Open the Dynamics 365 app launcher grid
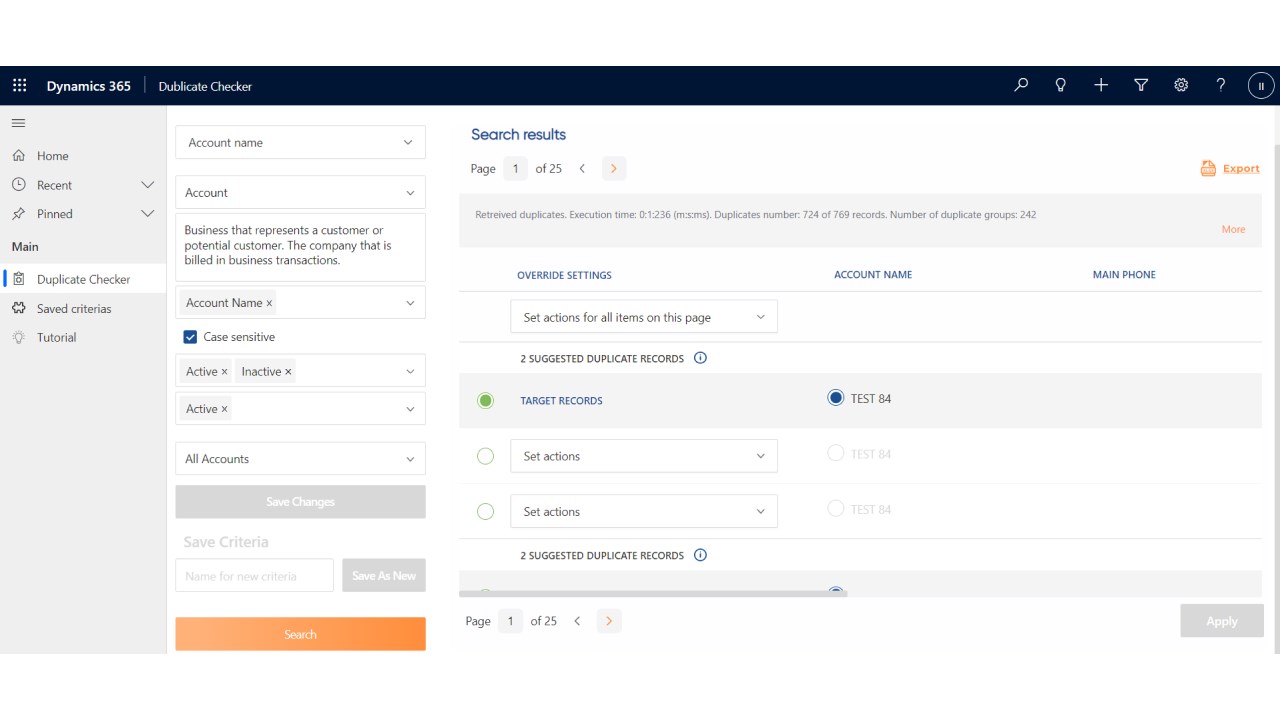Screen dimensions: 1280x720 click(19, 86)
